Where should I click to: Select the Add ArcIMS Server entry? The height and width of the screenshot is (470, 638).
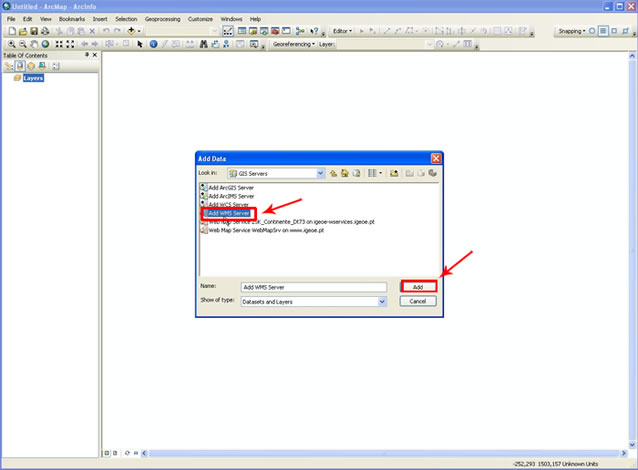[x=227, y=196]
